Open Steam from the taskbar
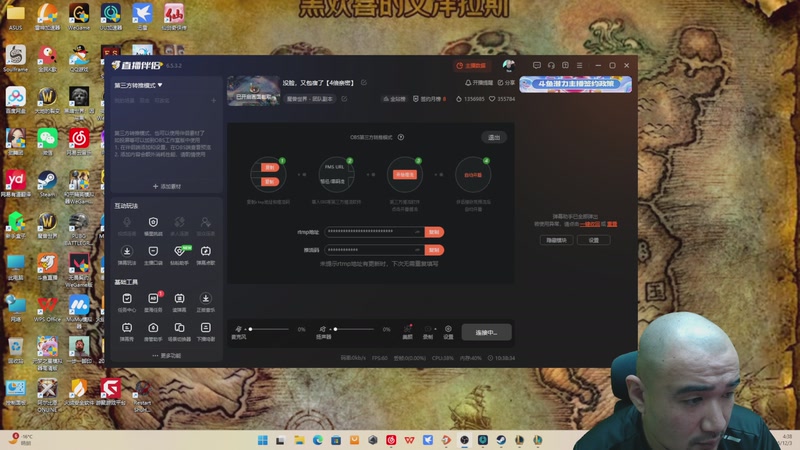 (x=501, y=440)
